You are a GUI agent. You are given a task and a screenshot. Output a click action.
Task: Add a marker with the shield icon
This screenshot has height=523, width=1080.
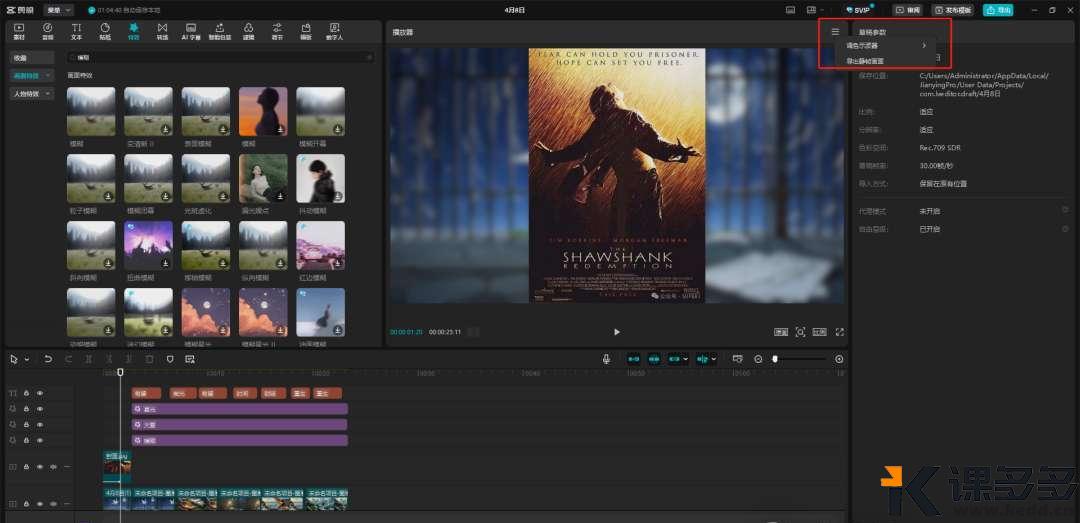170,359
